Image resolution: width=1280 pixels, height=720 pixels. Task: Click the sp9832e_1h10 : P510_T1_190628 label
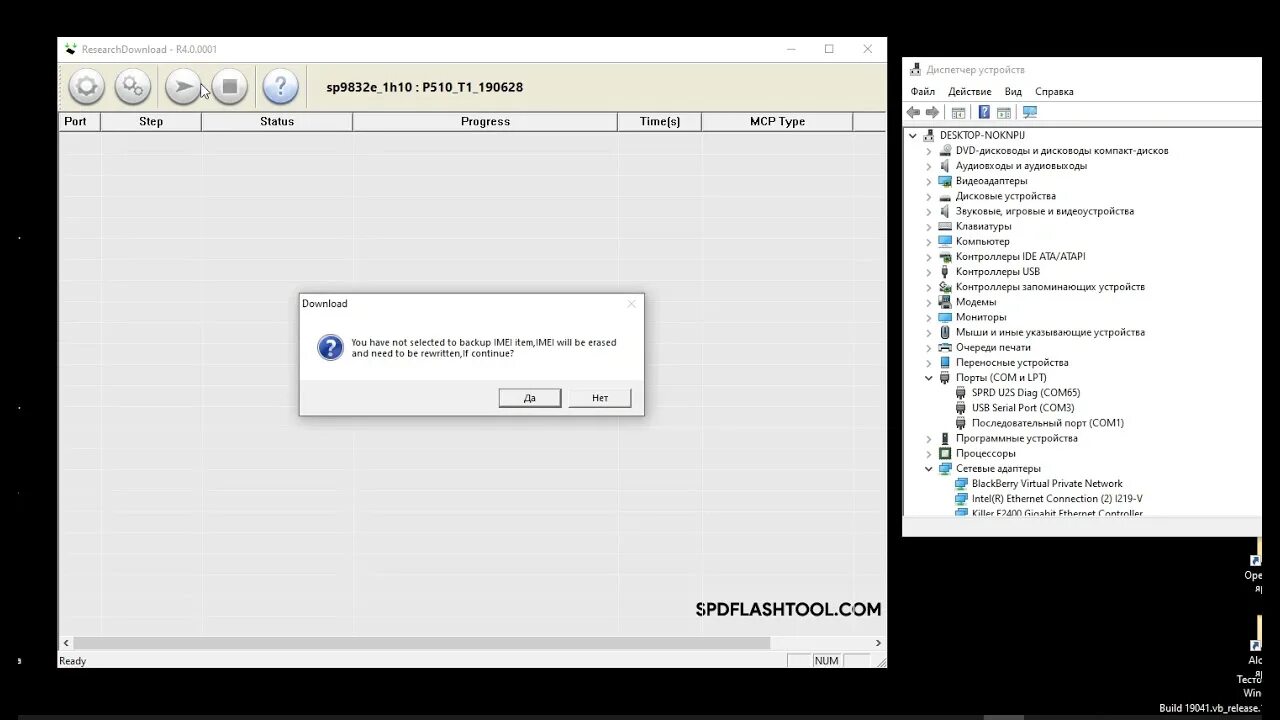[425, 87]
